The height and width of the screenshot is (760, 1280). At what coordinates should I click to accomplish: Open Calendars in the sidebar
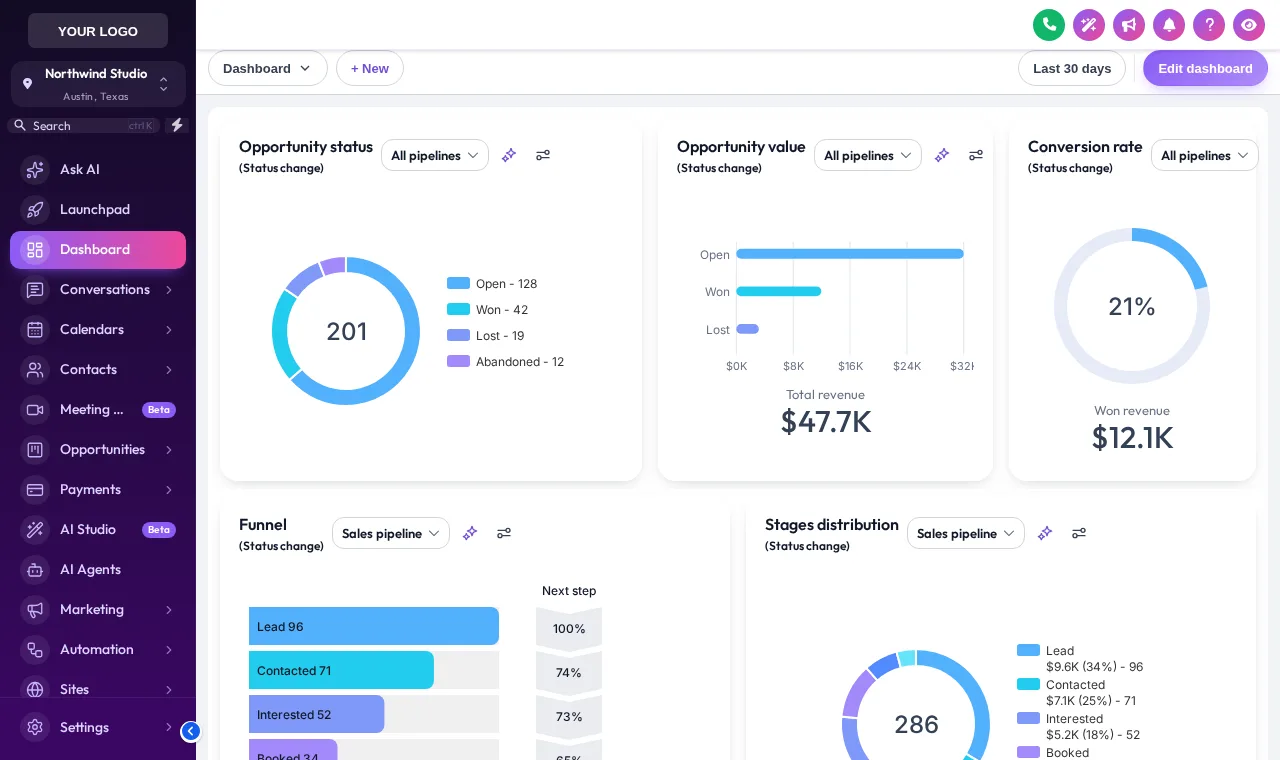click(x=98, y=330)
